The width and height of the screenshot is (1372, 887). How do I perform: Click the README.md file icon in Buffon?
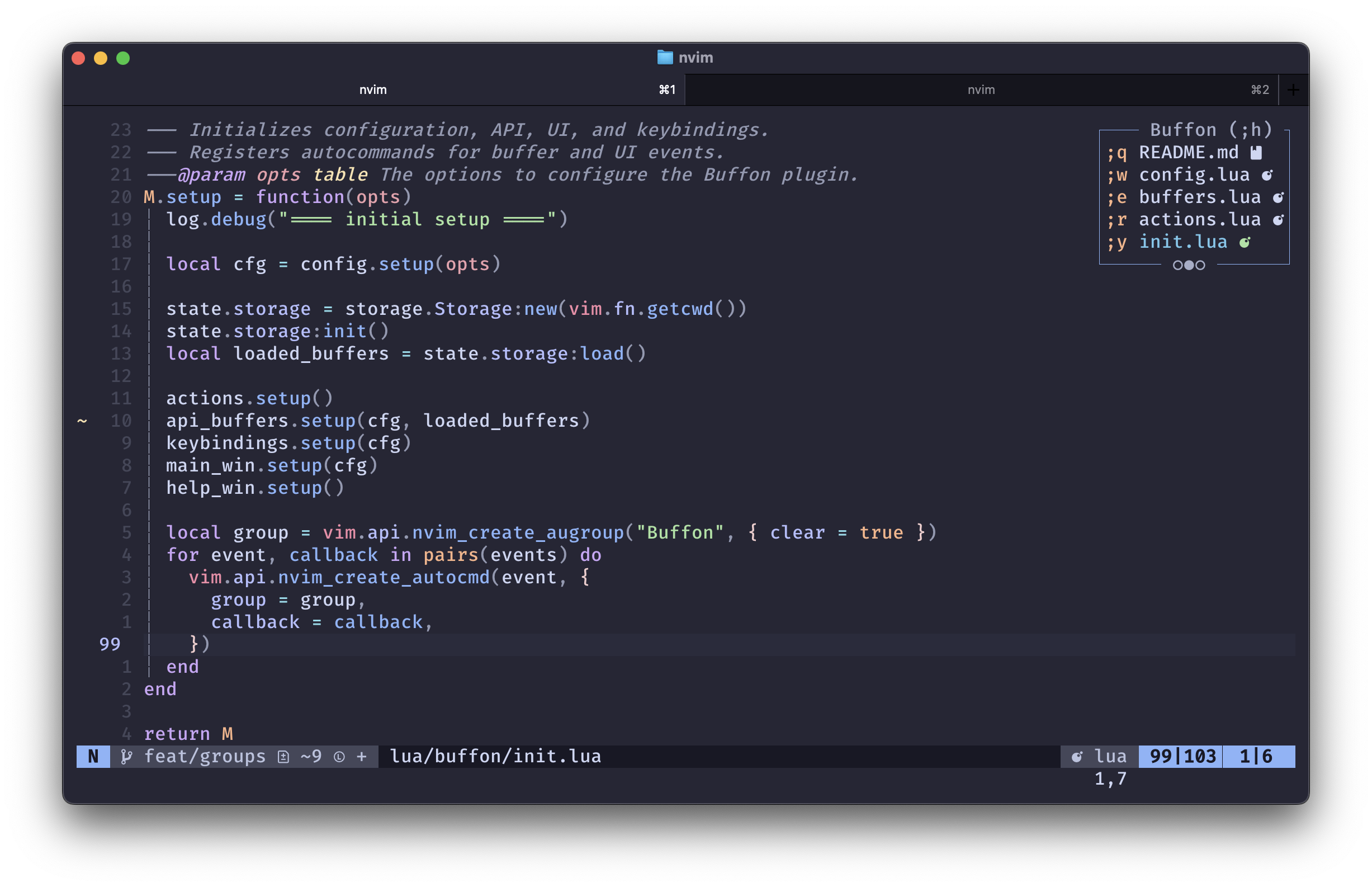[1256, 153]
